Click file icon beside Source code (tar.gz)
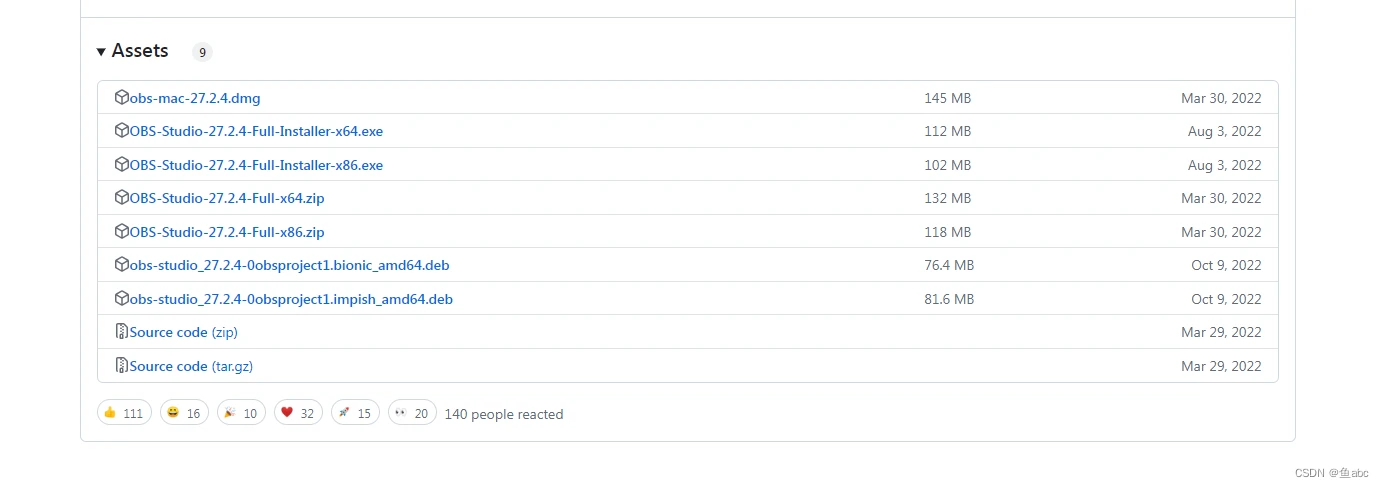Viewport: 1384px width, 487px height. pos(122,365)
